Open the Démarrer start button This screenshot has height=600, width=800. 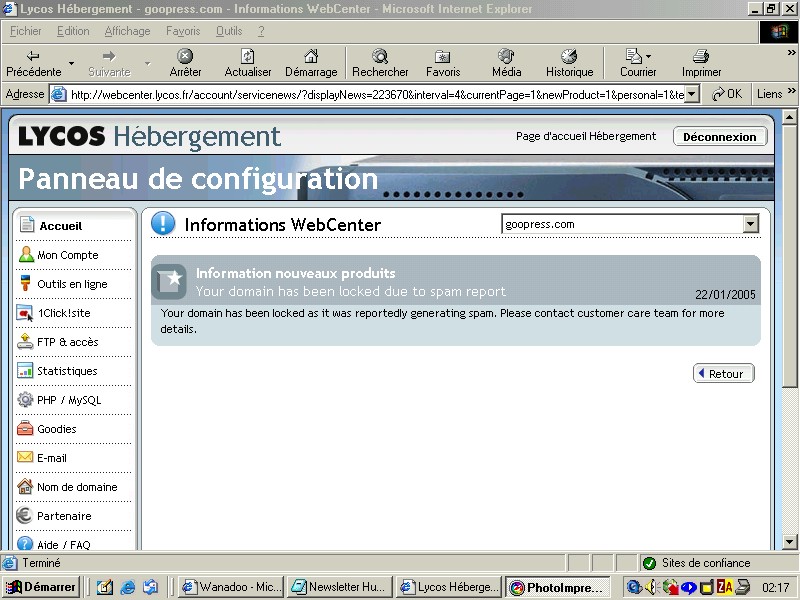[41, 587]
